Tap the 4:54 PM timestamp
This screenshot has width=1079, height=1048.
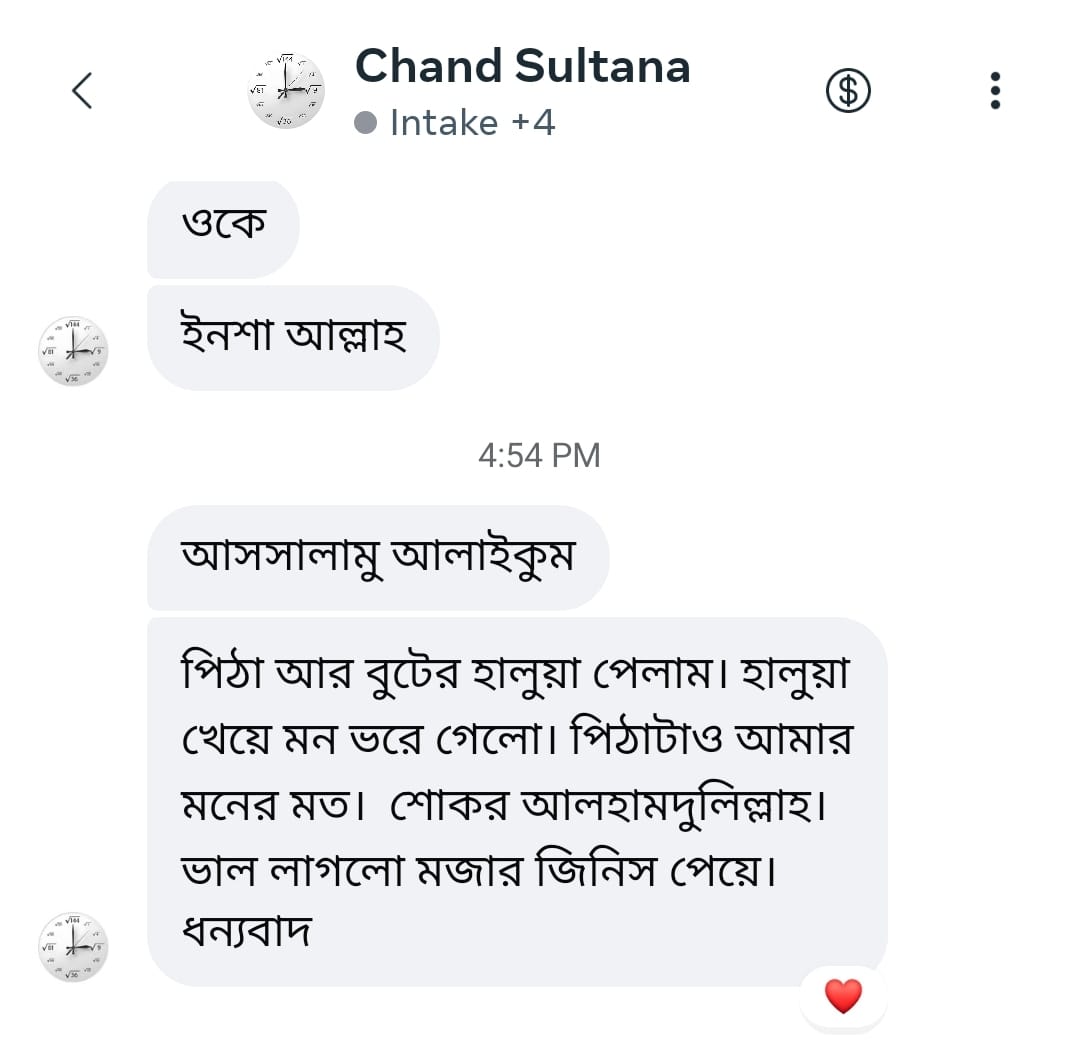538,455
